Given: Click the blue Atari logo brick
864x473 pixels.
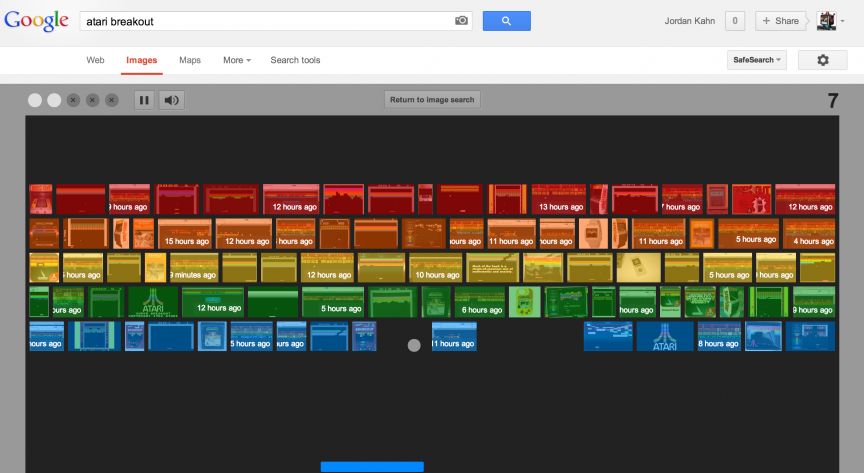Looking at the screenshot, I should (x=664, y=337).
